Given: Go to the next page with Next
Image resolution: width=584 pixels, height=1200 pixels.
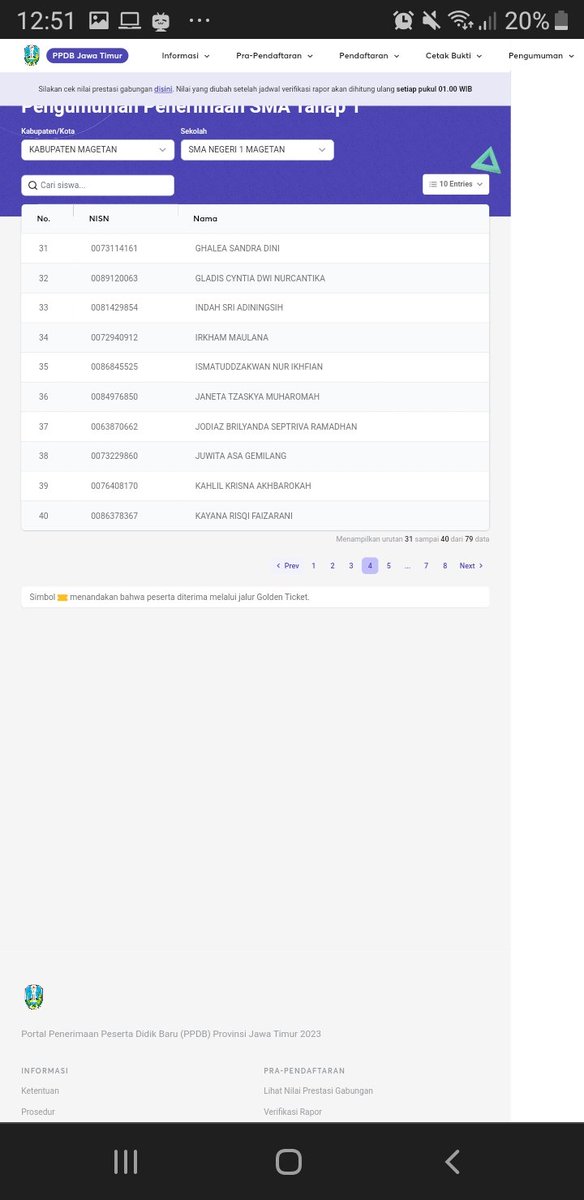Looking at the screenshot, I should tap(471, 566).
